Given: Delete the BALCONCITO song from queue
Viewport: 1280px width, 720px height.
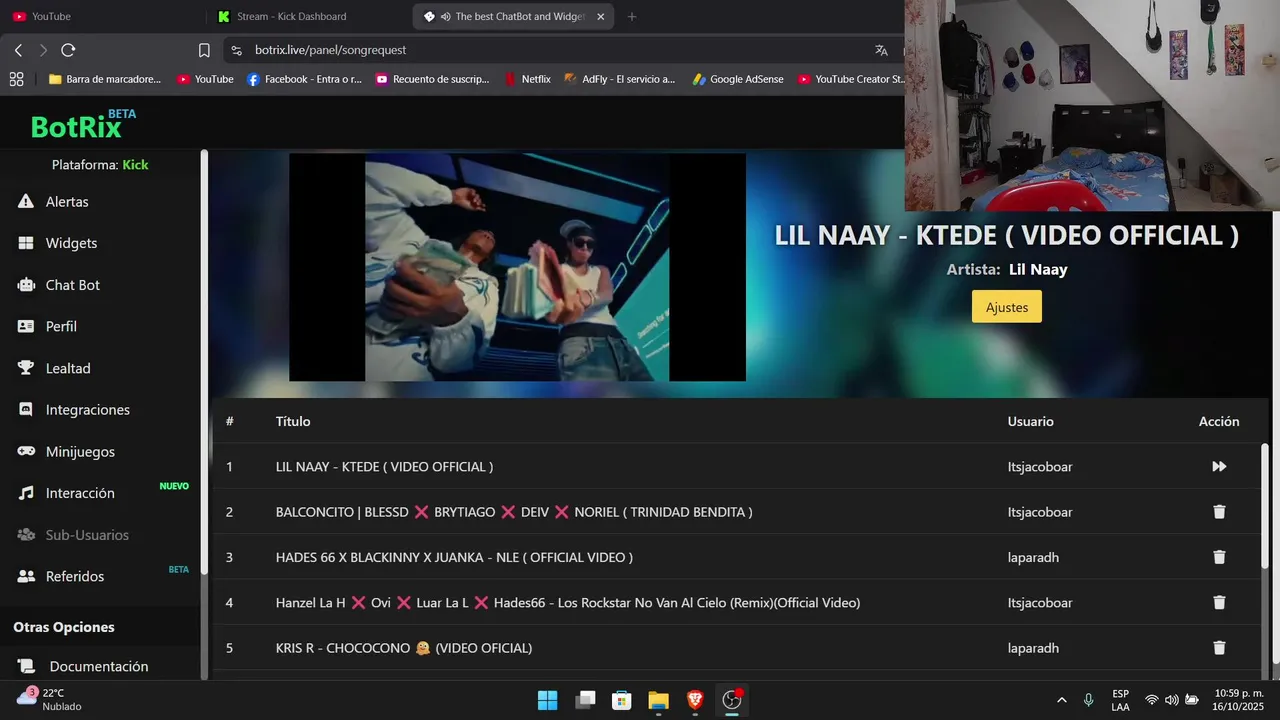Looking at the screenshot, I should click(1219, 512).
